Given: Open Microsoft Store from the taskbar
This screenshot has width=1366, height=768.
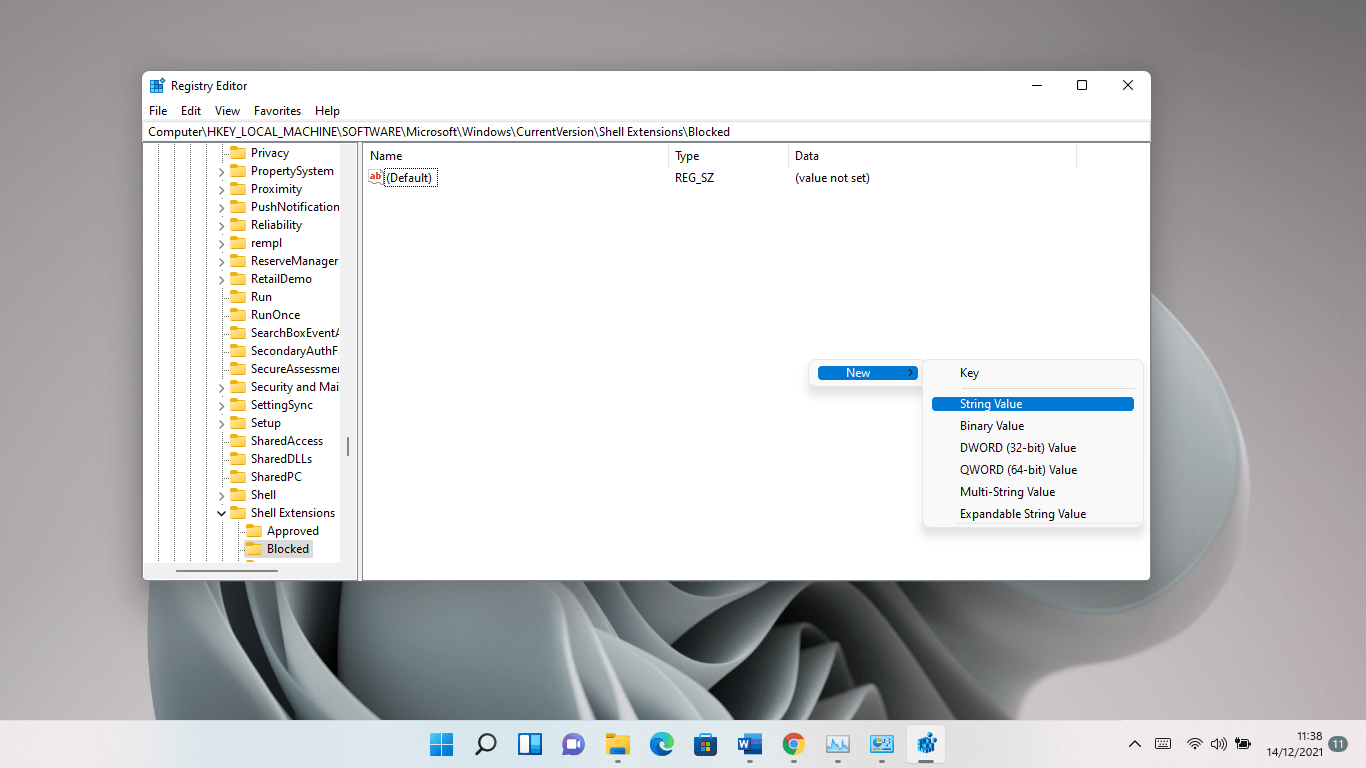Looking at the screenshot, I should tap(705, 744).
